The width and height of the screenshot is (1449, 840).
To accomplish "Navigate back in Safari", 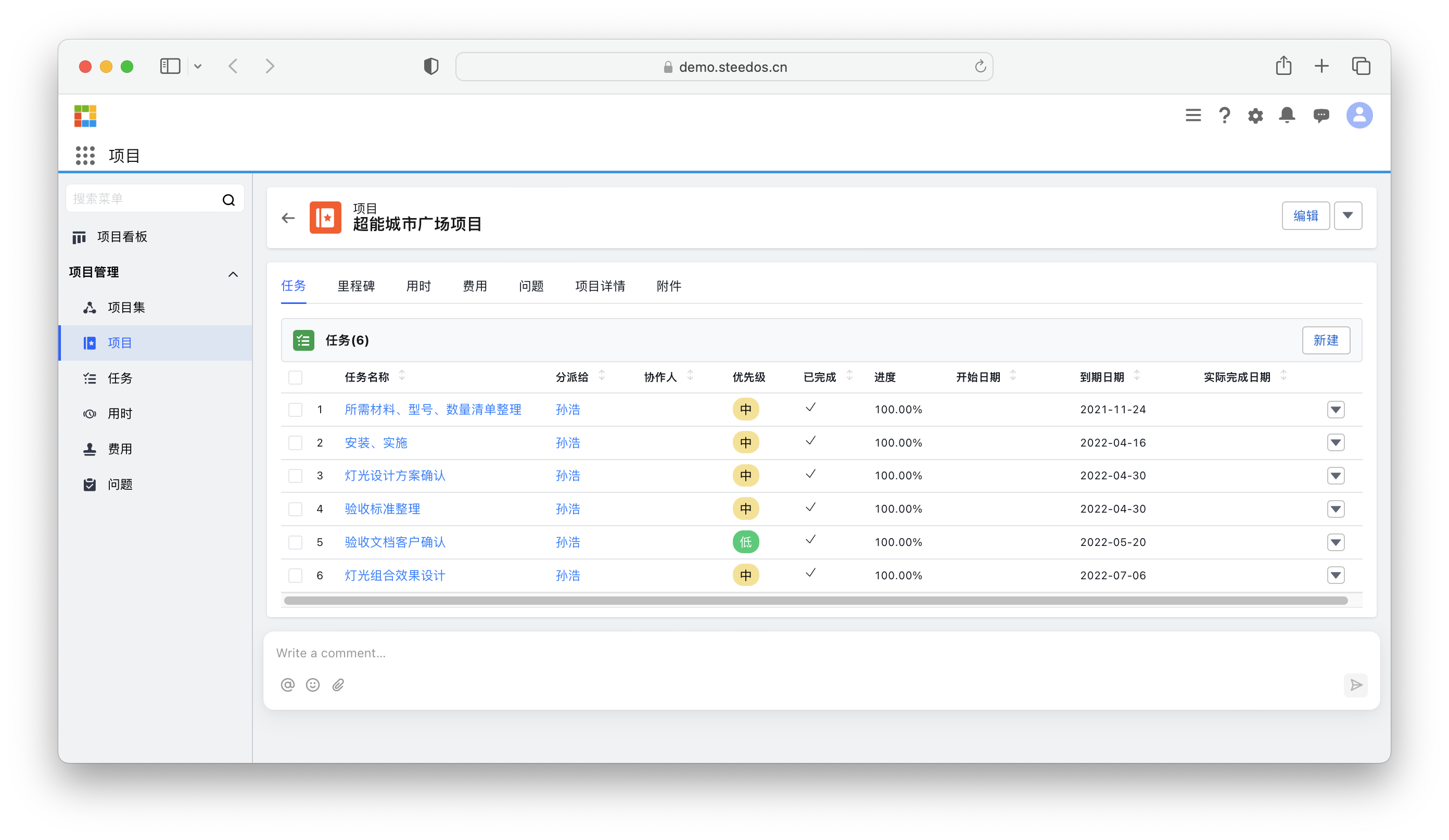I will pos(233,66).
